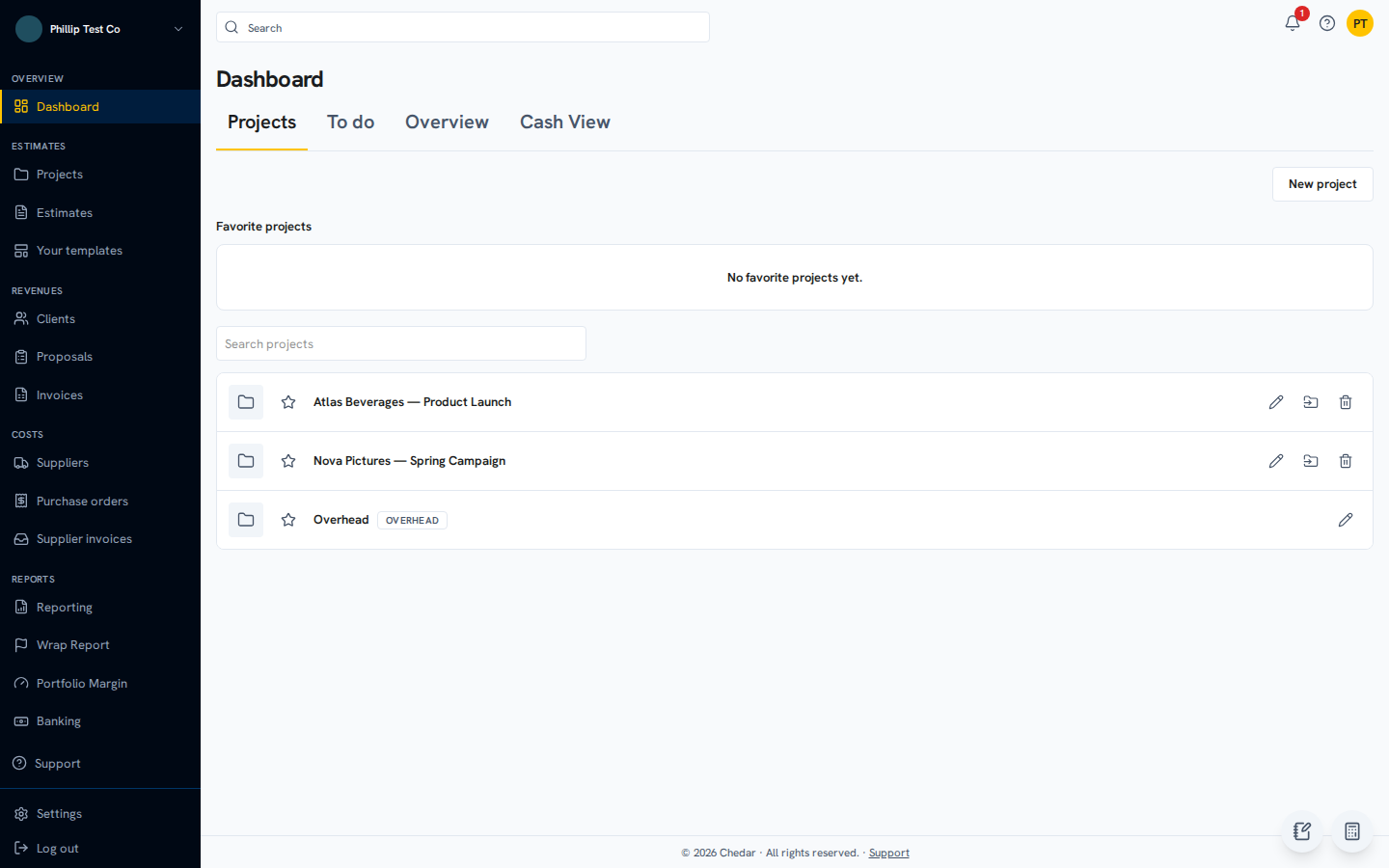Screen dimensions: 1389x868
Task: Navigate to Suppliers in the sidebar
Action: (100, 463)
